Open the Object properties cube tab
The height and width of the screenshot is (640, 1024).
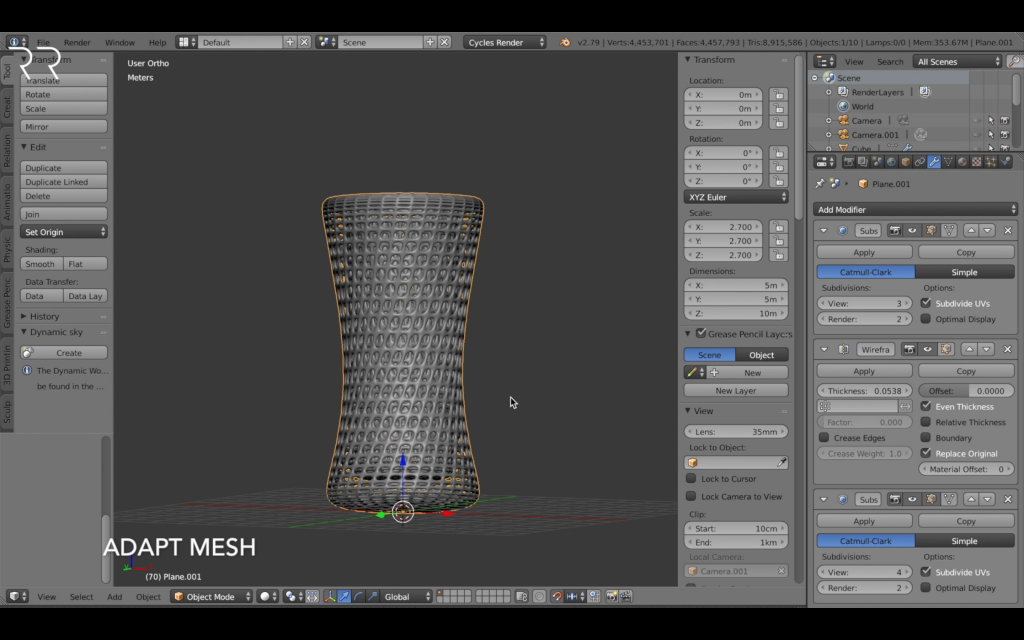905,161
